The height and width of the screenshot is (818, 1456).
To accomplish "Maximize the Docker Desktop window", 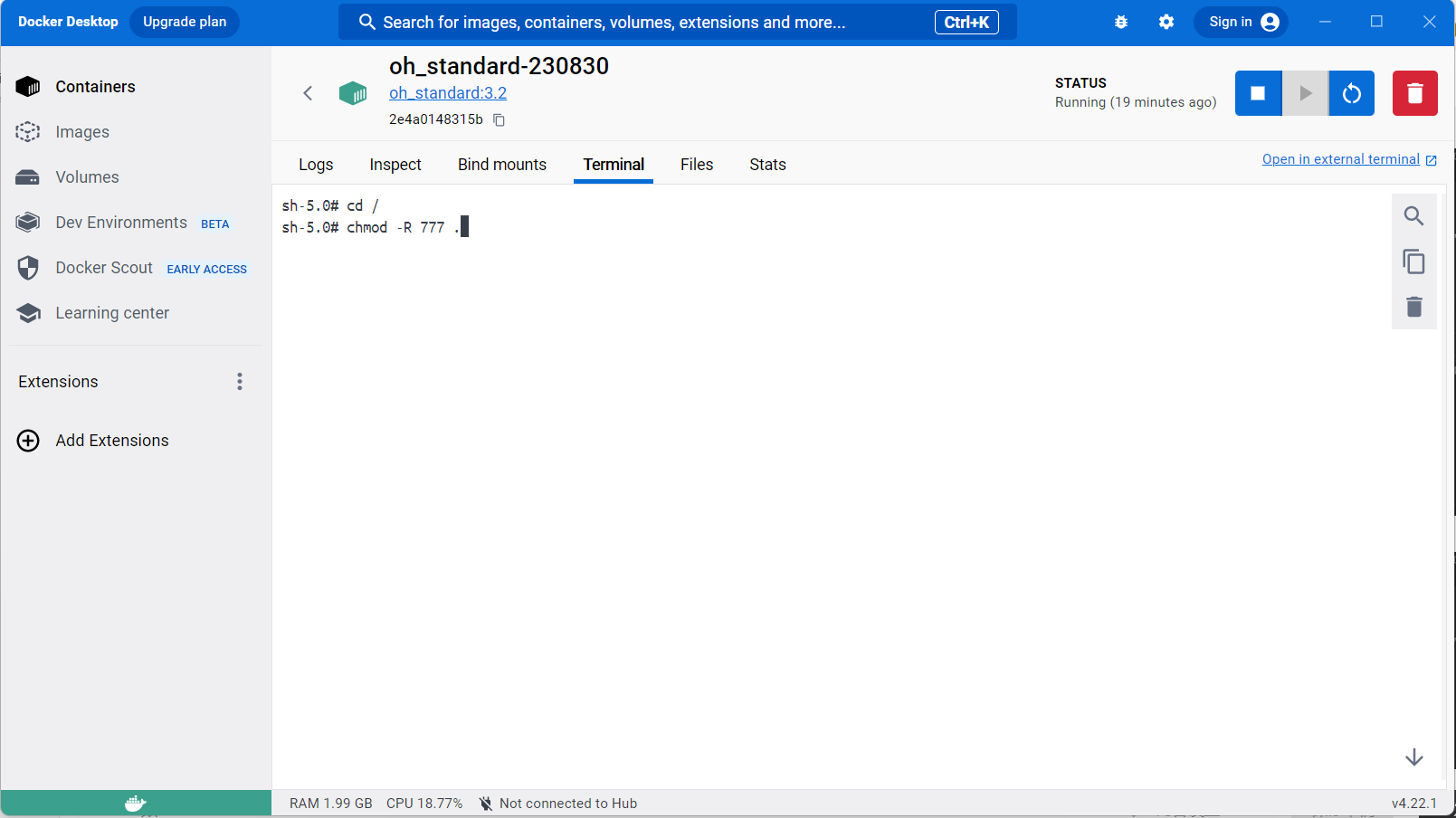I will coord(1376,22).
